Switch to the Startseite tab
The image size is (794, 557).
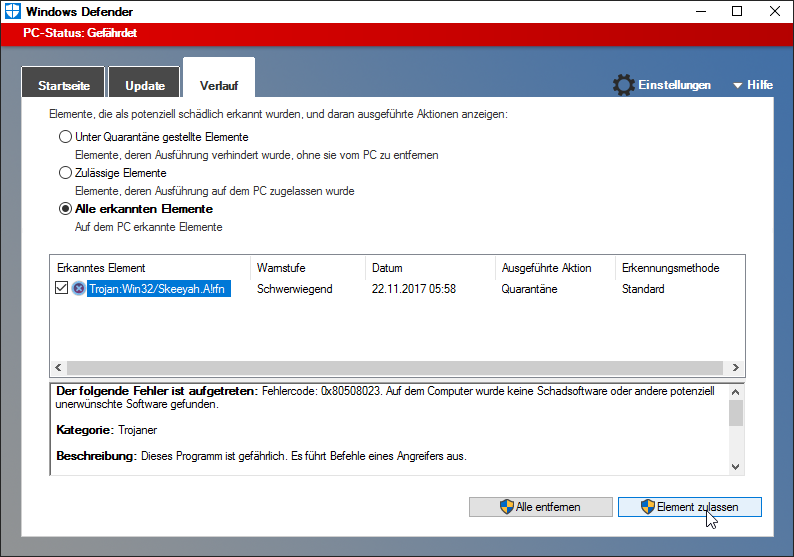[63, 82]
